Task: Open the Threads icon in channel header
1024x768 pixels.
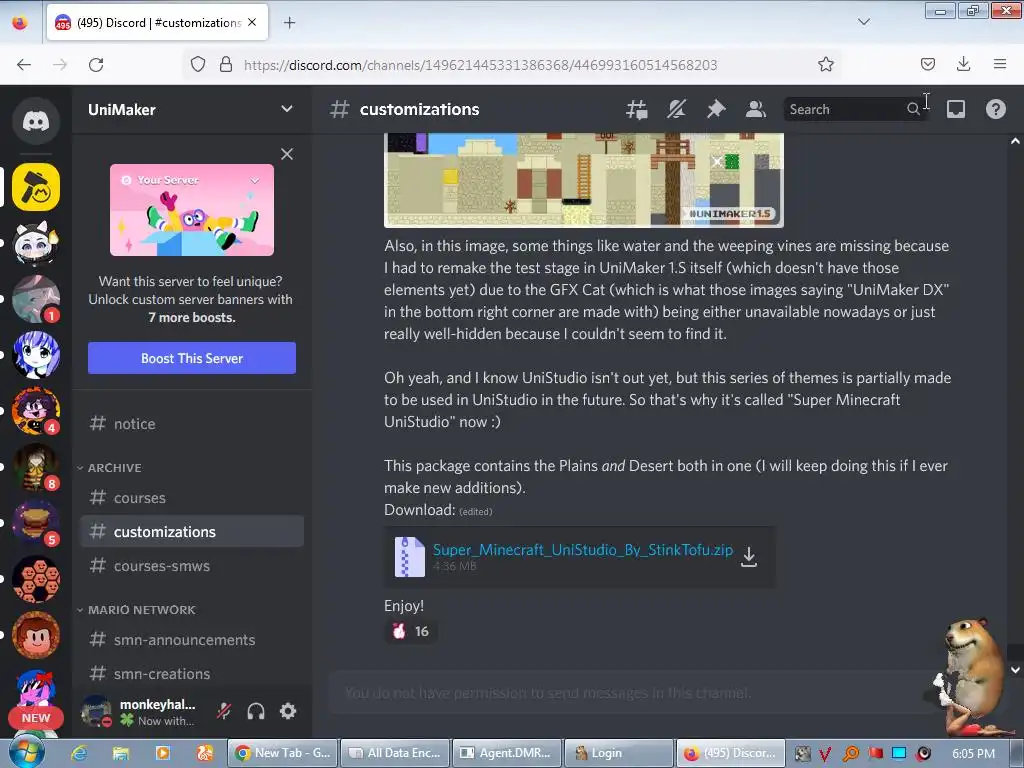Action: click(637, 109)
